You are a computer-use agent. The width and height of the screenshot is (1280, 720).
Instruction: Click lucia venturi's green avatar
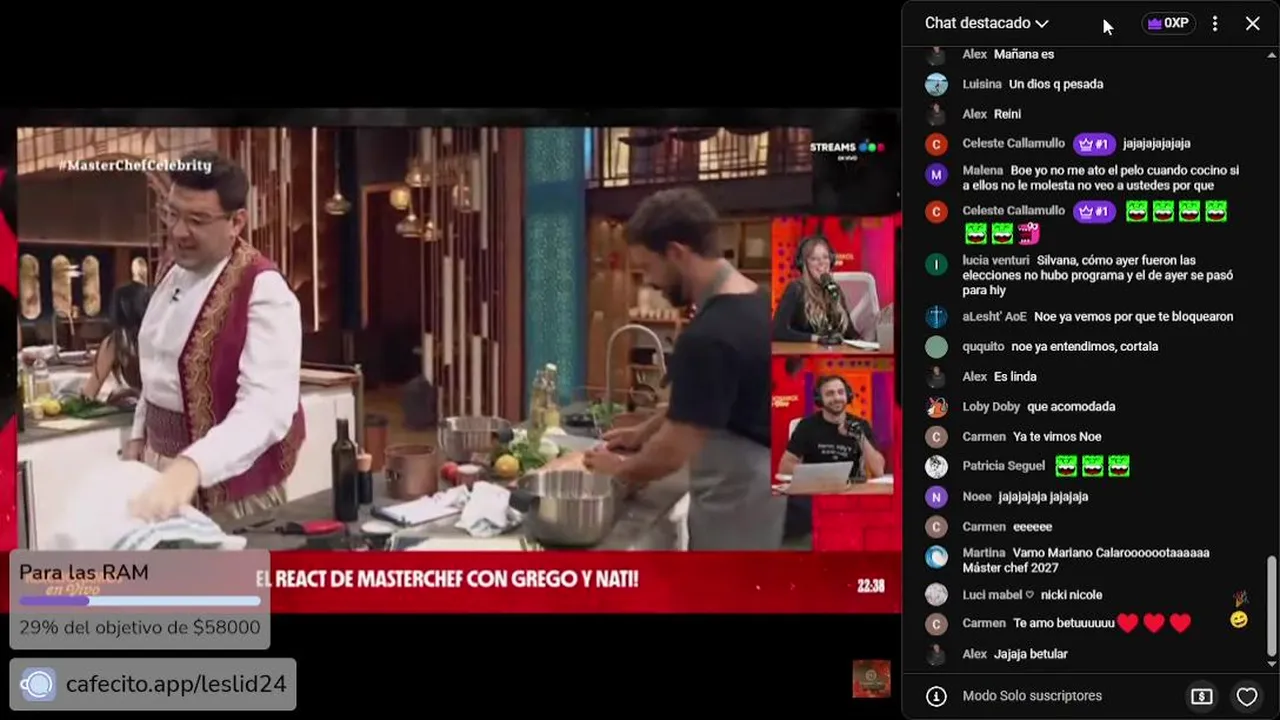[936, 264]
